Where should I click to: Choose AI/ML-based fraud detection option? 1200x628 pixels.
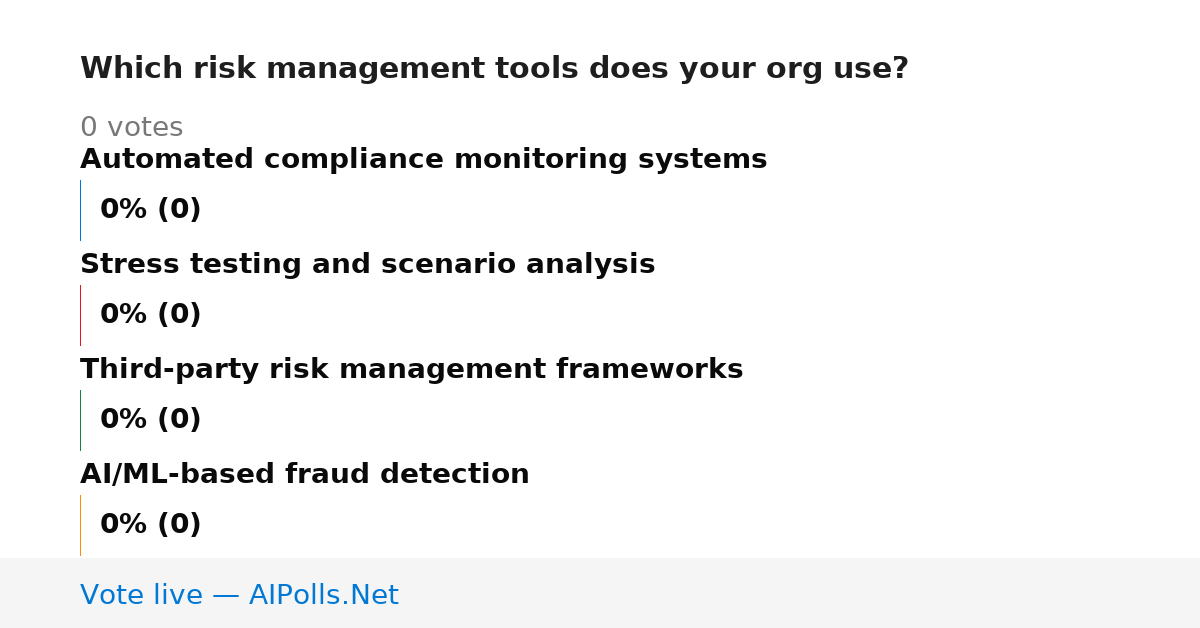(304, 475)
